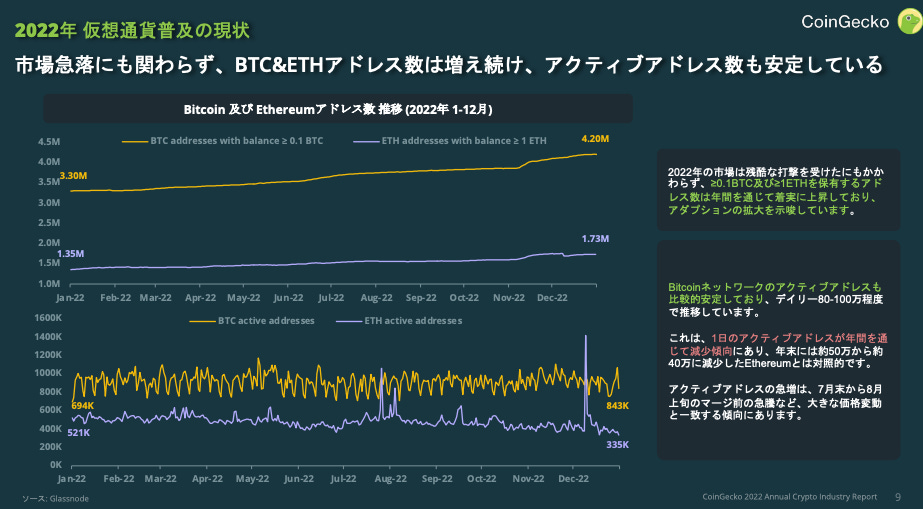Click the CoinGecko gecko logo icon

(909, 21)
